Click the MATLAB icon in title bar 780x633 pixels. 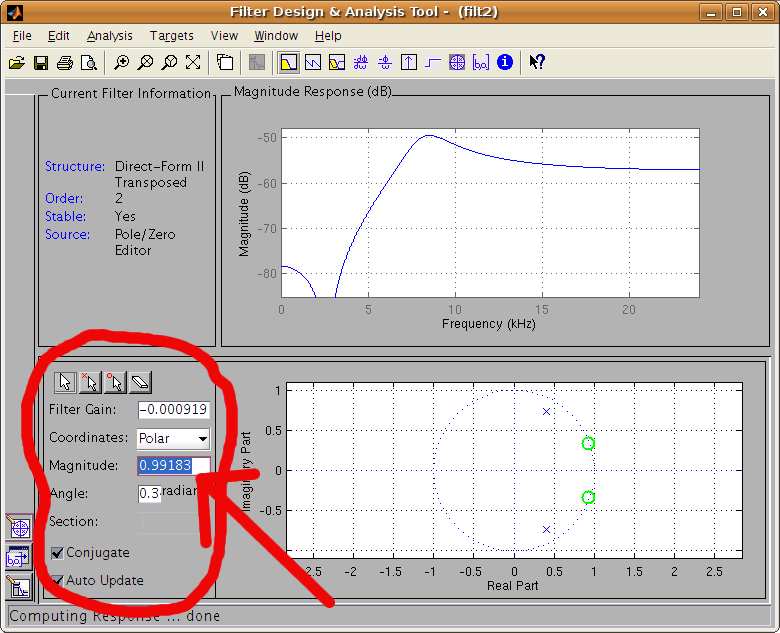15,11
